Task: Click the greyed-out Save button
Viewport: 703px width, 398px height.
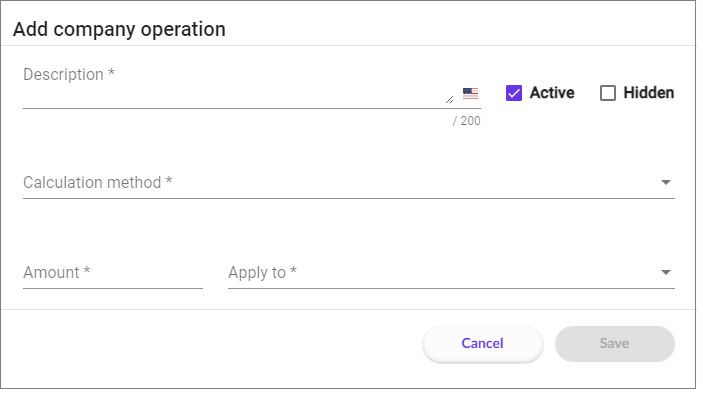Action: 615,344
